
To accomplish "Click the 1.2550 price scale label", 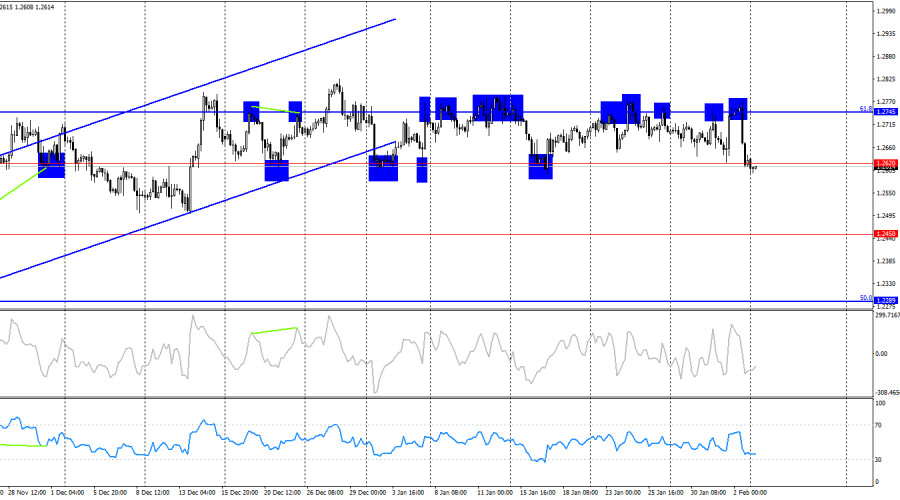I will click(886, 193).
